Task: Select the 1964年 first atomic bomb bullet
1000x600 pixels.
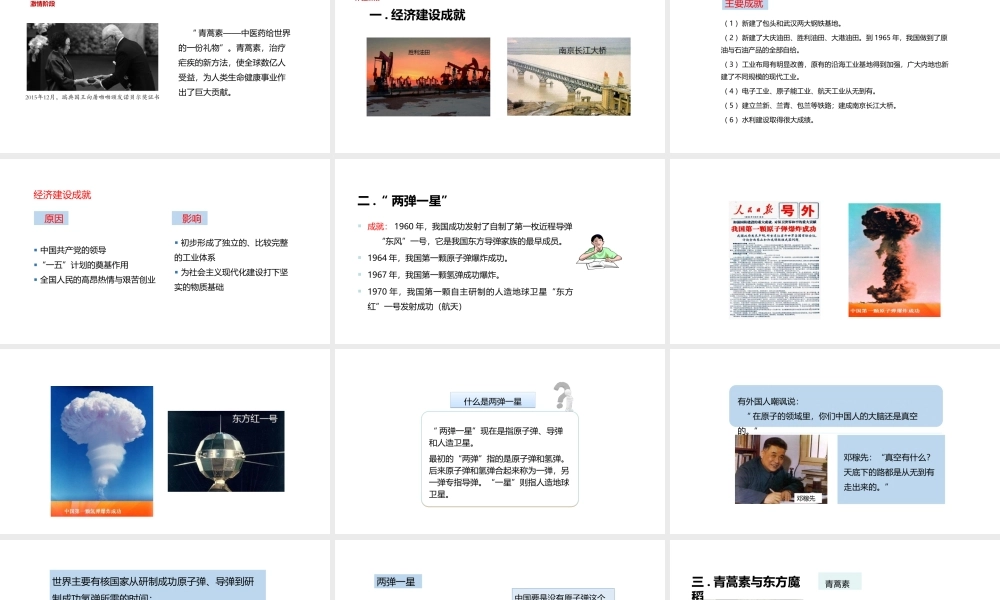Action: [x=433, y=258]
